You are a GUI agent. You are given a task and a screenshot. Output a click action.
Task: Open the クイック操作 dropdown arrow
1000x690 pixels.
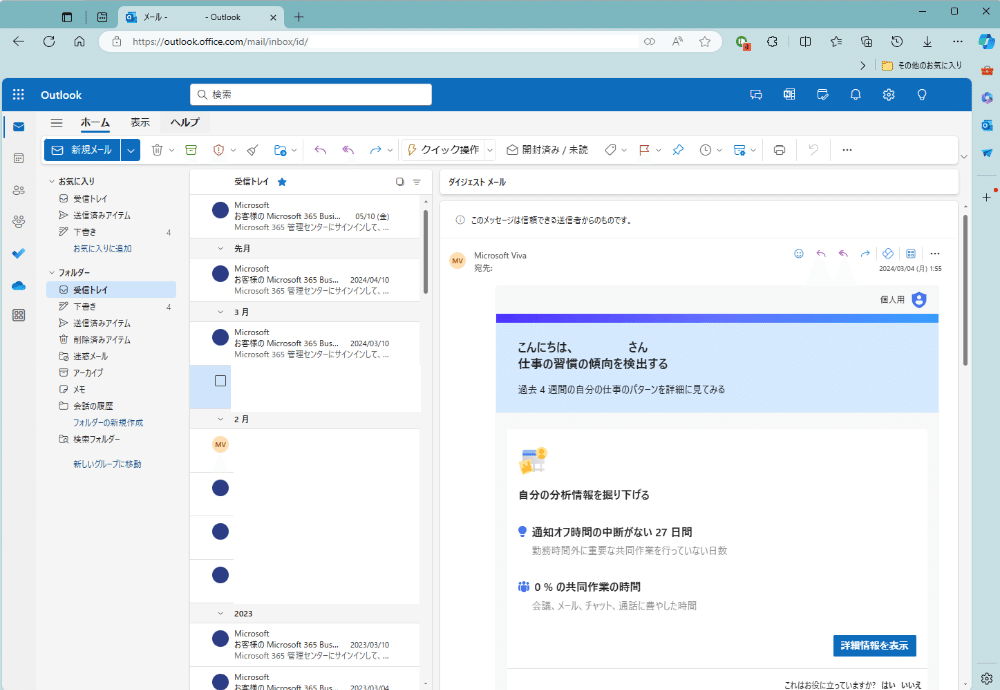click(490, 150)
